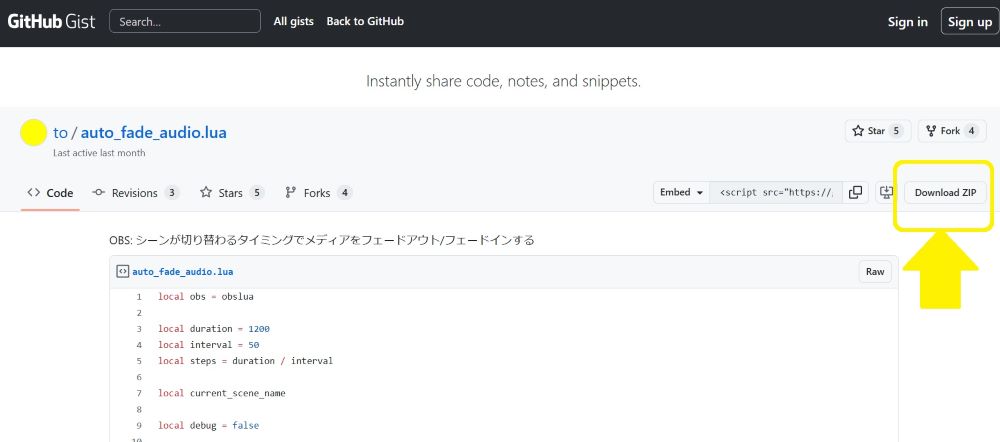Image resolution: width=1000 pixels, height=442 pixels.
Task: Focus the Search gists field
Action: pyautogui.click(x=185, y=21)
